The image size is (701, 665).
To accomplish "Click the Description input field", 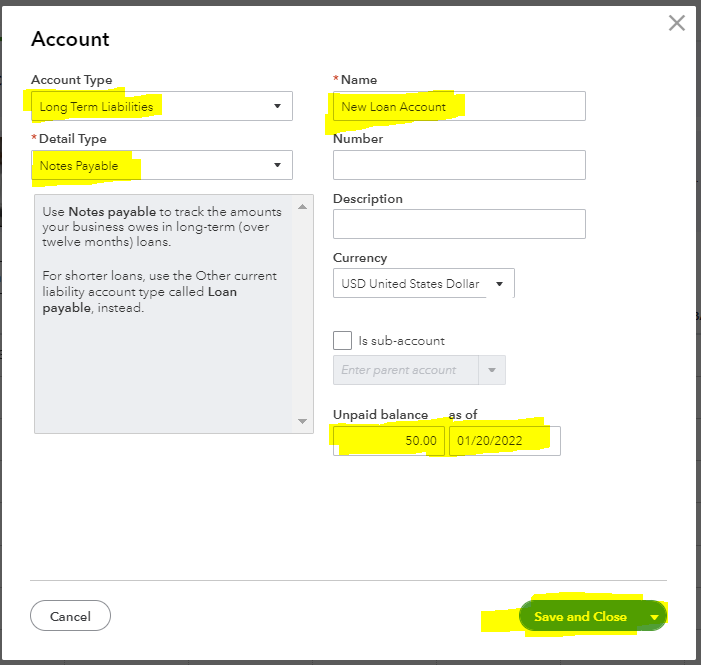I will [x=458, y=224].
